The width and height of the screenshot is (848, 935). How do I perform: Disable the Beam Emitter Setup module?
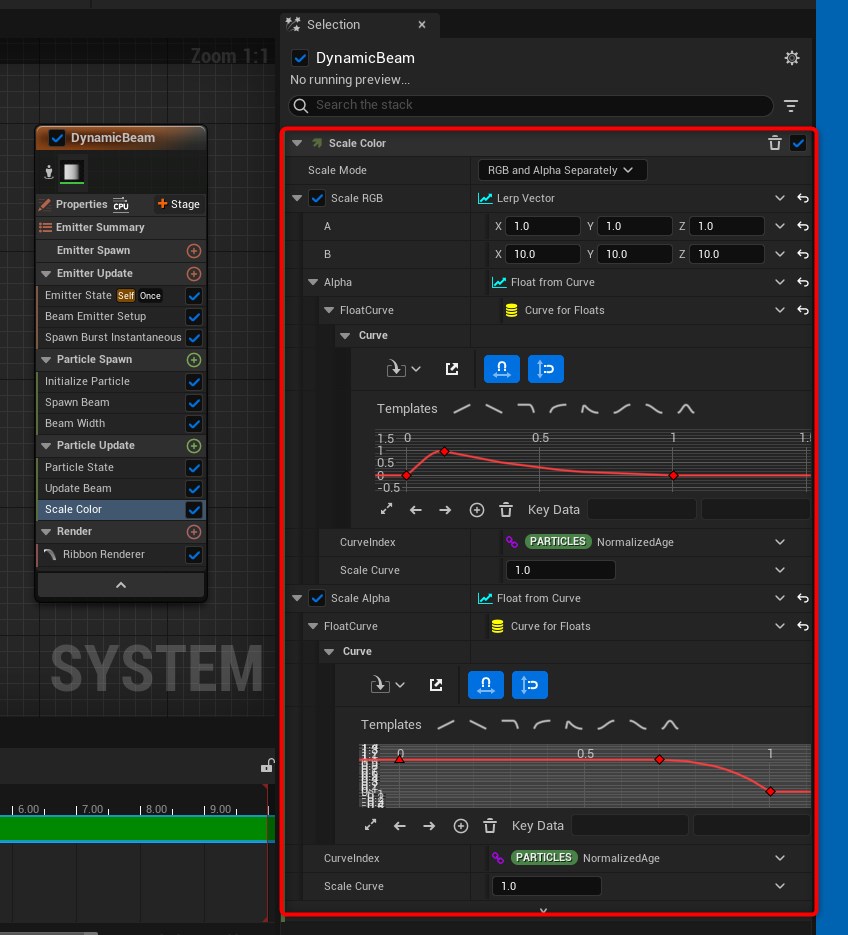[194, 317]
